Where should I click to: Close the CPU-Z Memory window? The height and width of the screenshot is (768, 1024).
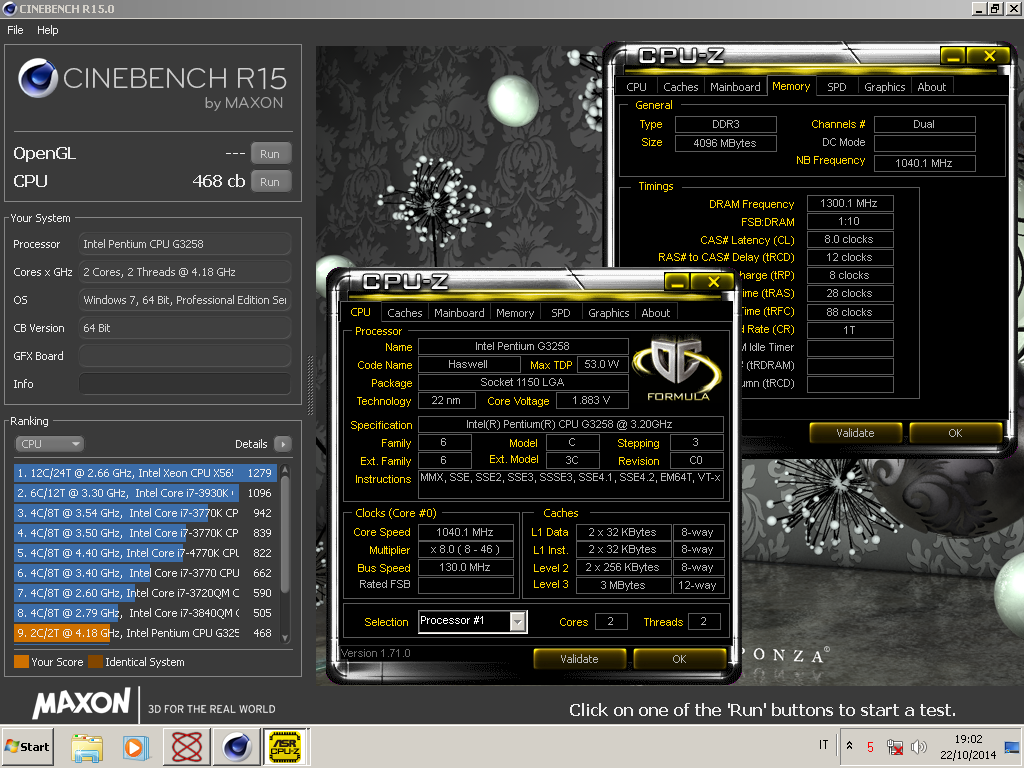coord(990,56)
